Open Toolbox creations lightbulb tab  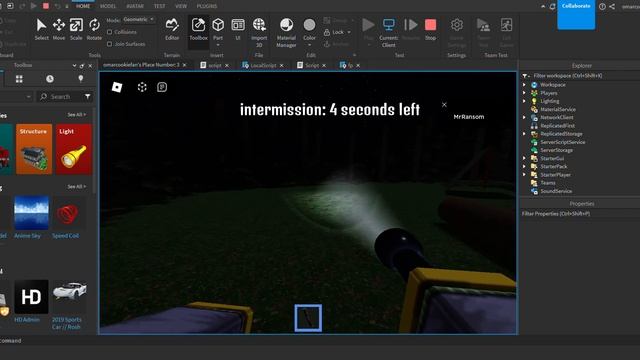click(x=80, y=79)
